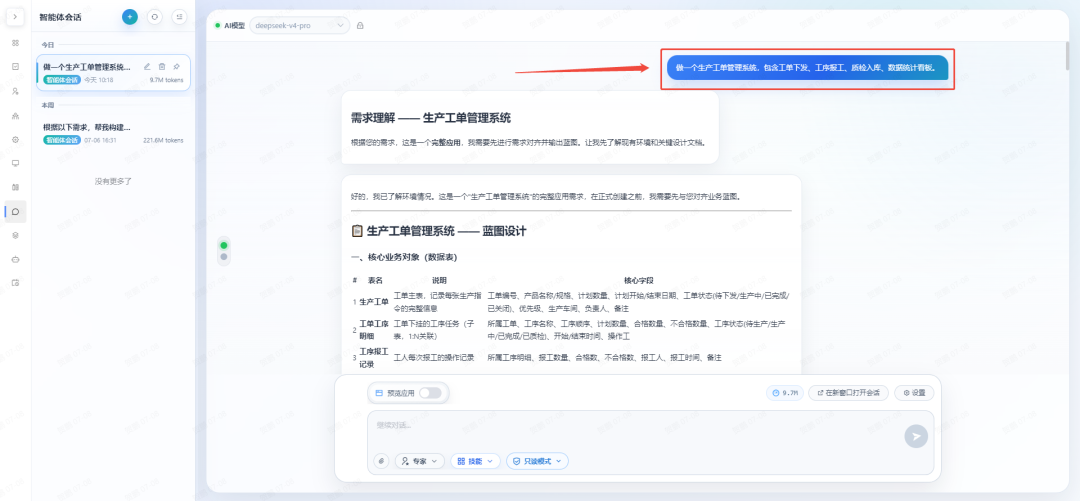Click the 预览应用 window icon

pyautogui.click(x=379, y=393)
